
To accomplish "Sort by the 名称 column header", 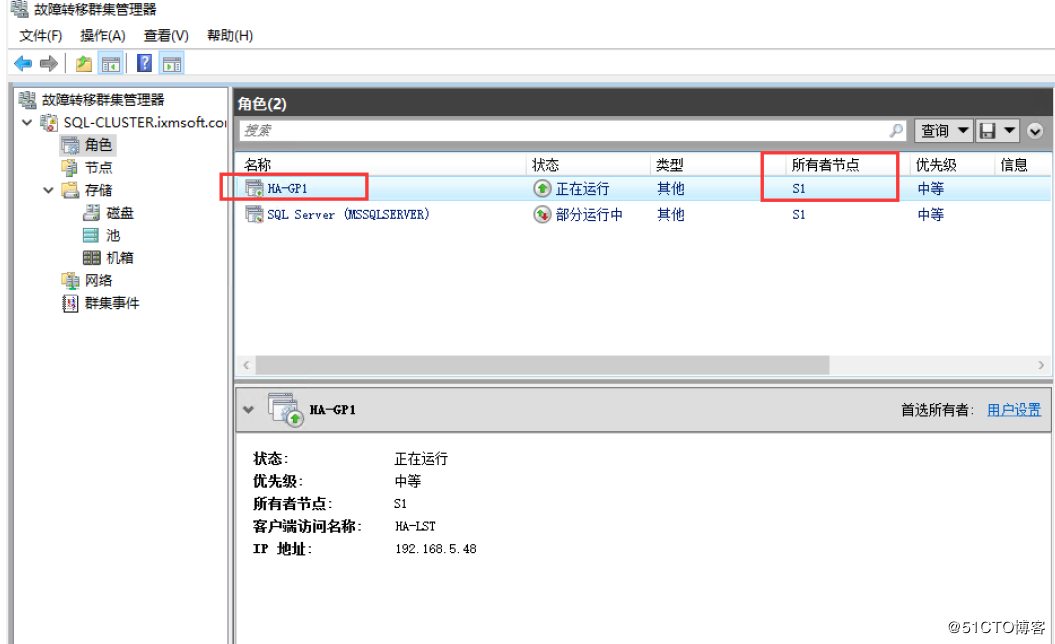I will pyautogui.click(x=381, y=165).
